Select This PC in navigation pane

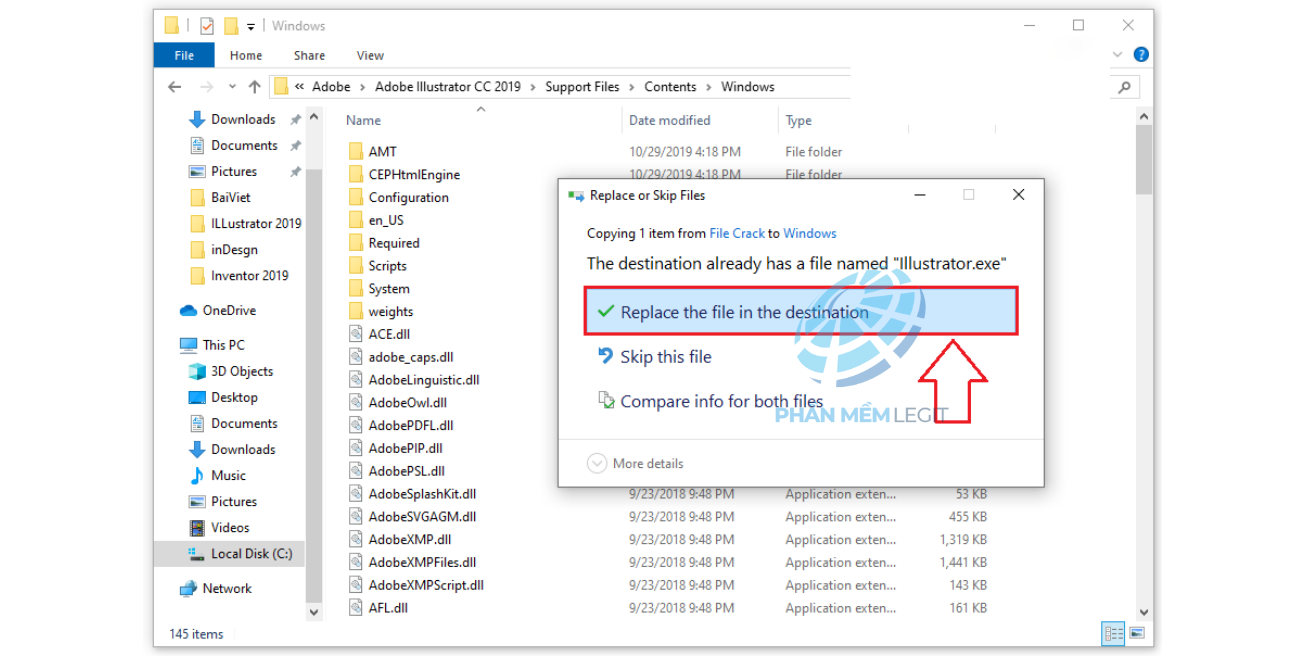[x=223, y=345]
